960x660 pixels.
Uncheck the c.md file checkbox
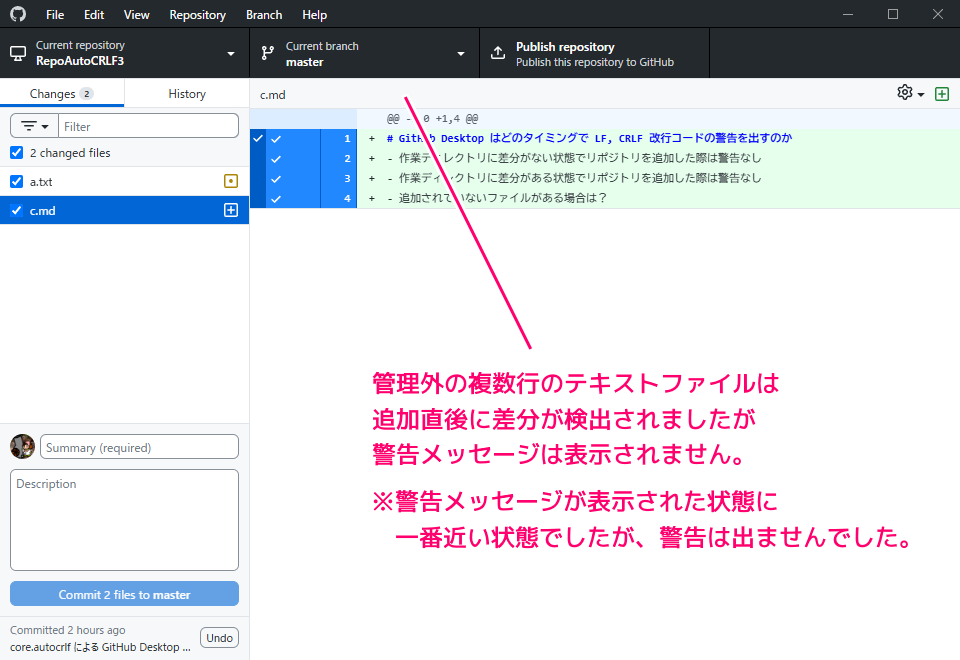click(16, 211)
